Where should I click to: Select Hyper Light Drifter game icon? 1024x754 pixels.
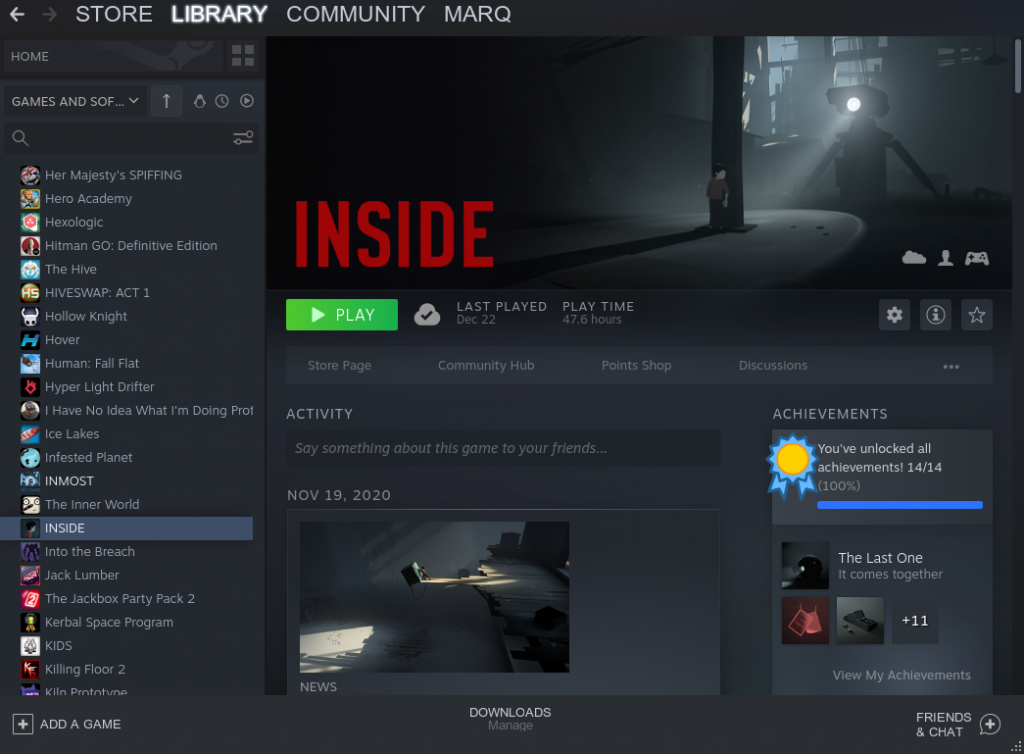30,387
